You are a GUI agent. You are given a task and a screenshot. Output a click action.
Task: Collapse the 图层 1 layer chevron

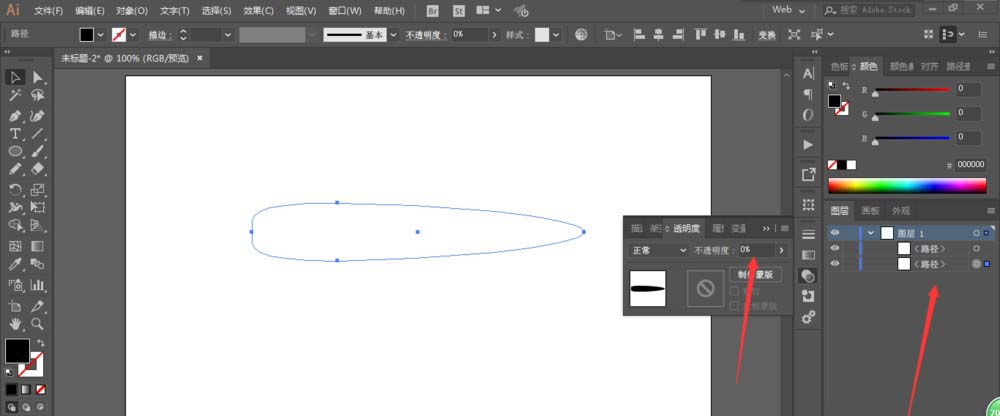871,233
